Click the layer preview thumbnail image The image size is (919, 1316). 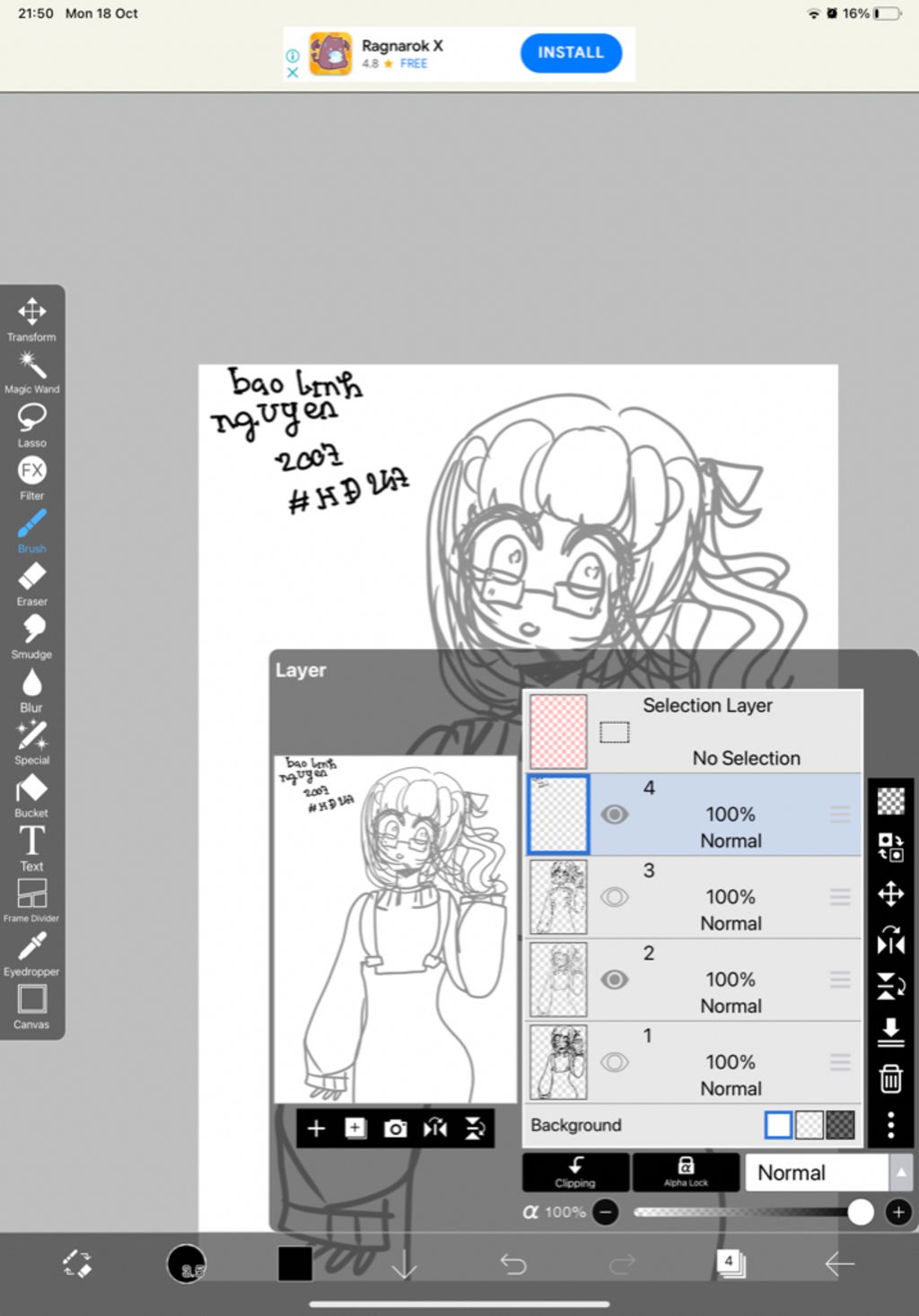pyautogui.click(x=395, y=928)
